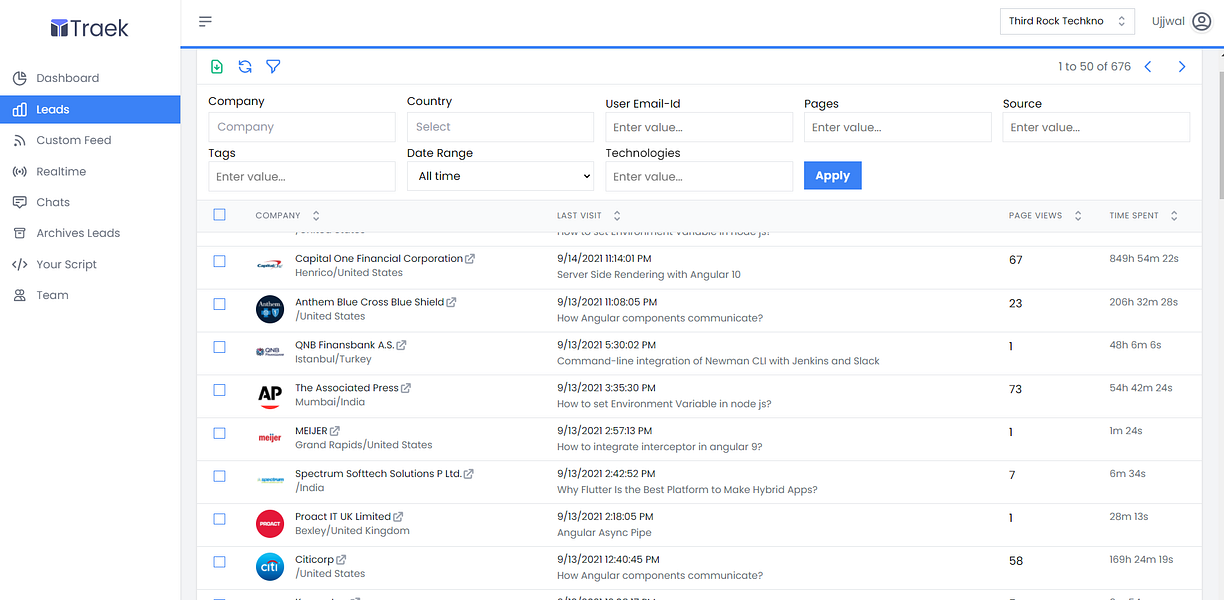
Task: Check the Capital One Financial Corporation row
Action: point(220,260)
